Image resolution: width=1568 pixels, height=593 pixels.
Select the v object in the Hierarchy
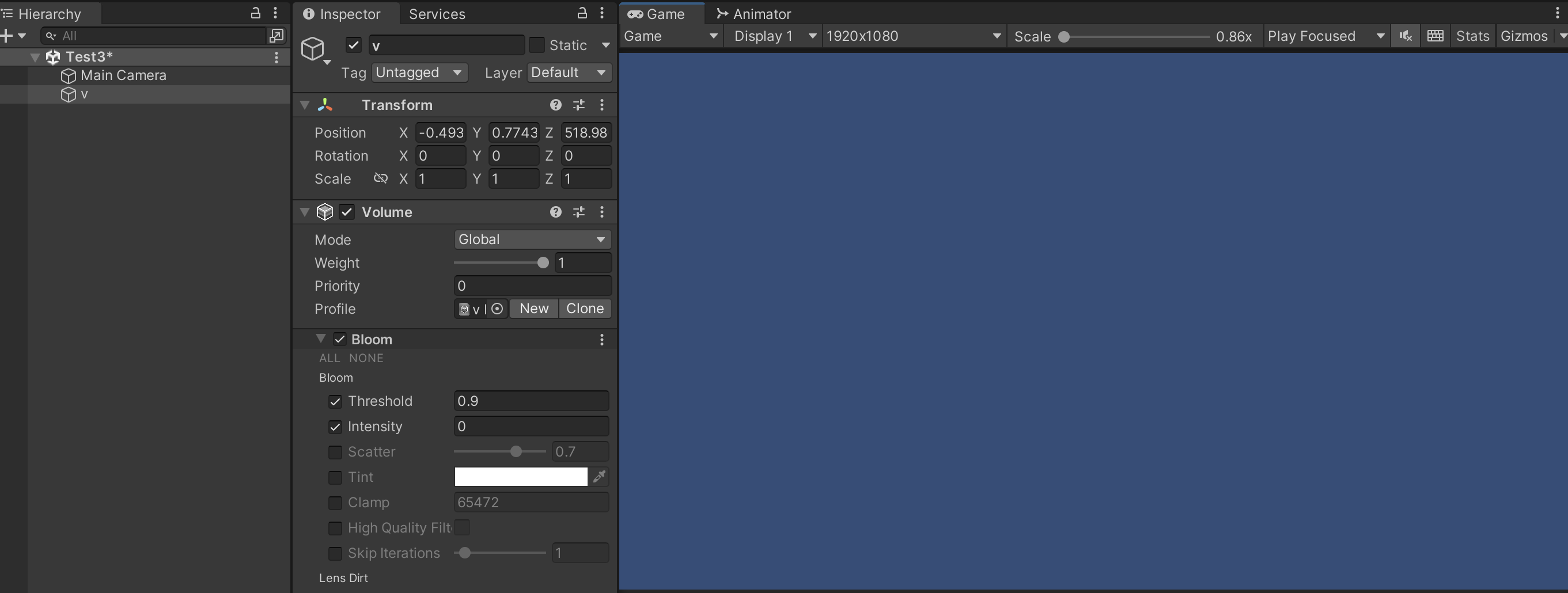[86, 94]
